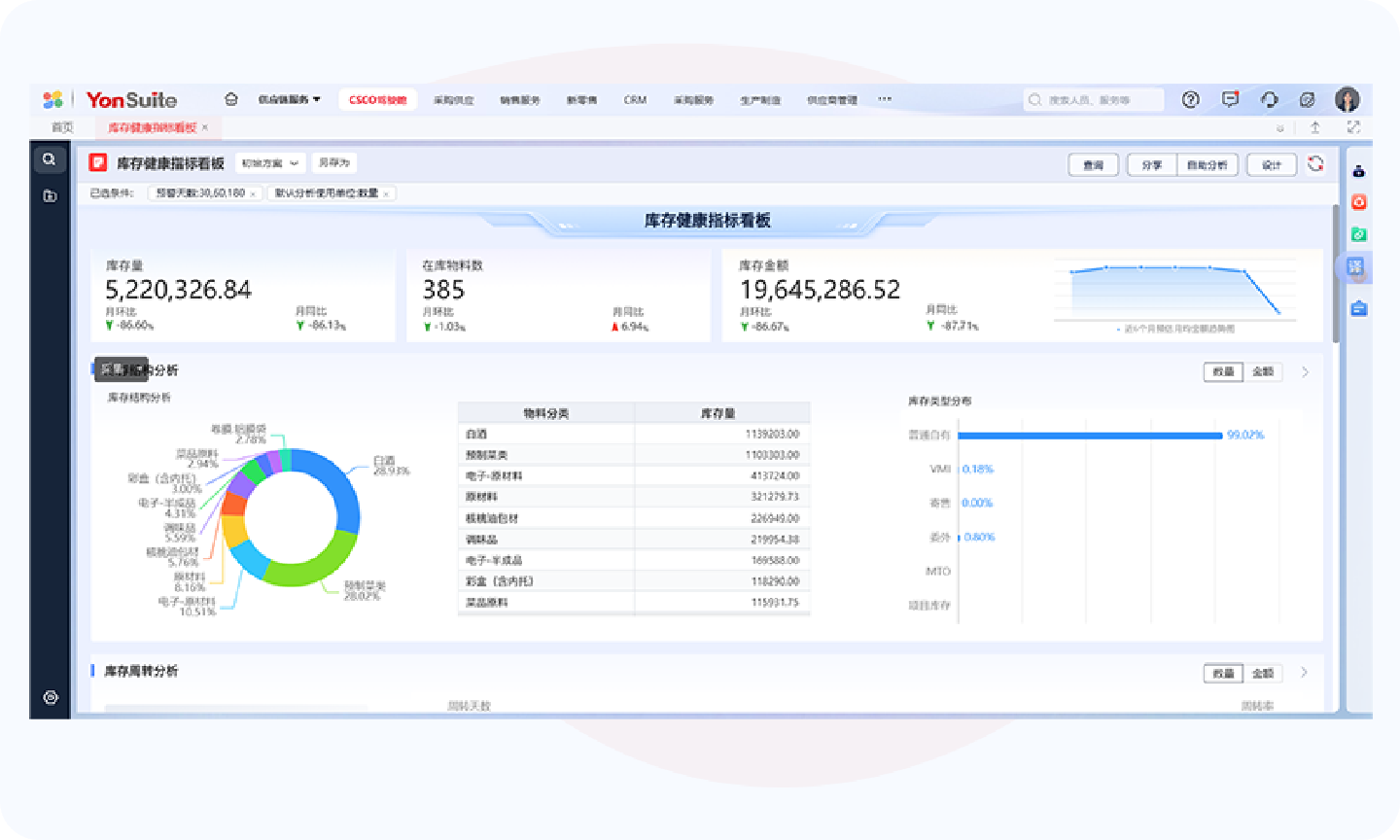1400x840 pixels.
Task: Open the 初始方案 scheme dropdown
Action: coord(270,163)
